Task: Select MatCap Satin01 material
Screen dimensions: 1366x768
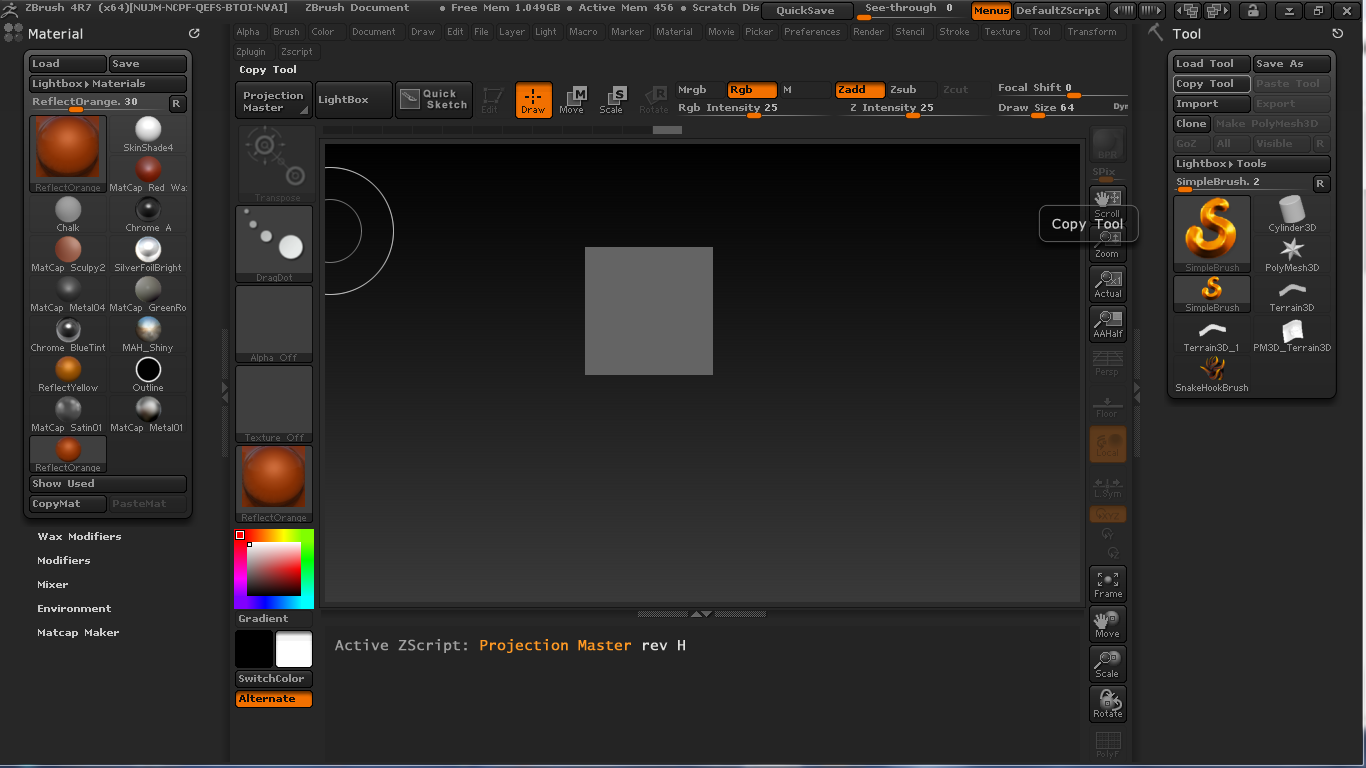Action: [68, 415]
